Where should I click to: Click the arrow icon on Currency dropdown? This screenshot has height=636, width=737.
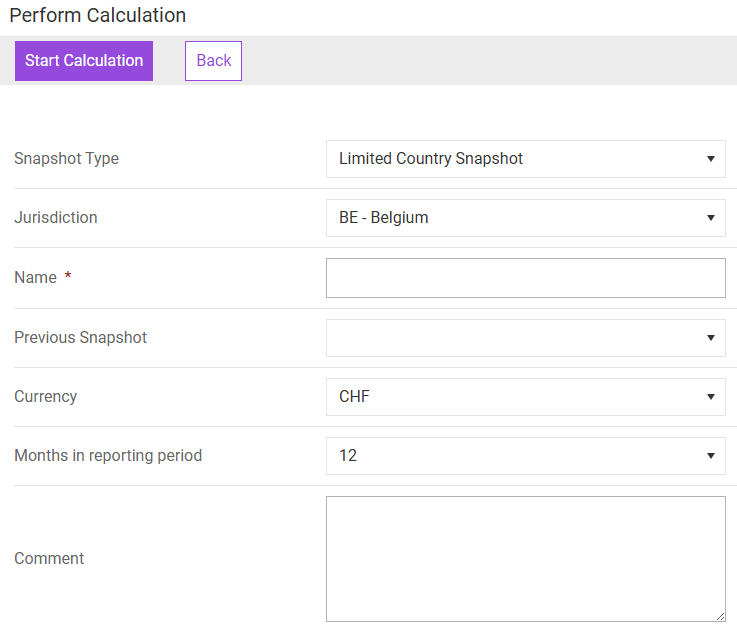tap(710, 397)
